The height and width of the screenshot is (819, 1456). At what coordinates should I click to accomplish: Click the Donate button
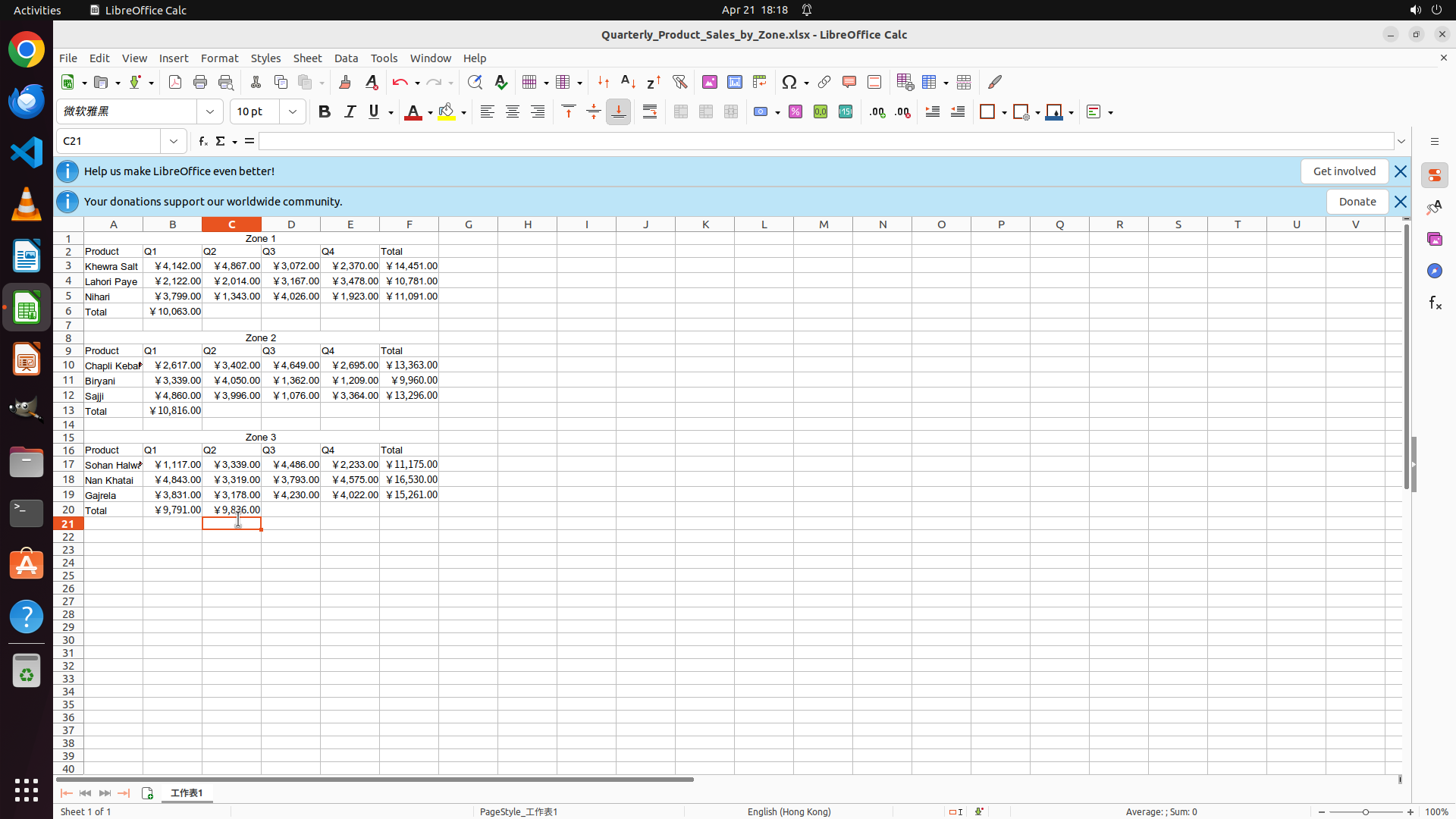pos(1357,202)
